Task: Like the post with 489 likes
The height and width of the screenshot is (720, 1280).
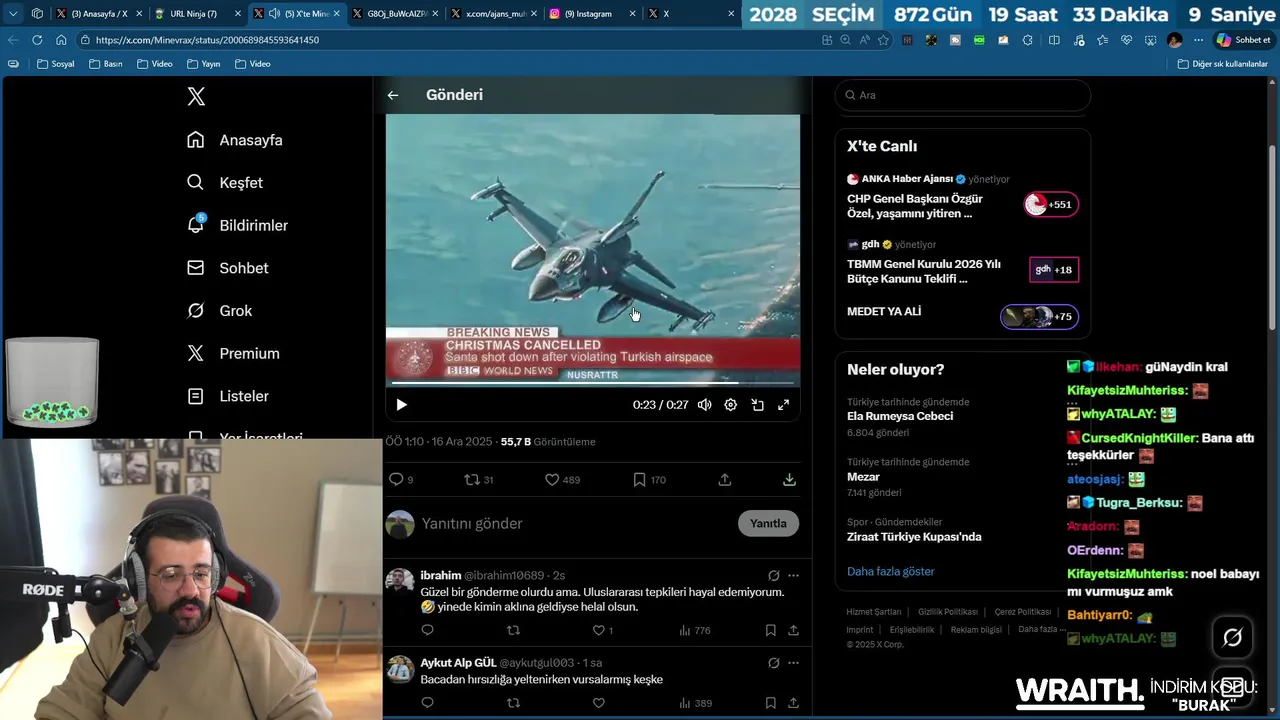Action: [x=561, y=480]
